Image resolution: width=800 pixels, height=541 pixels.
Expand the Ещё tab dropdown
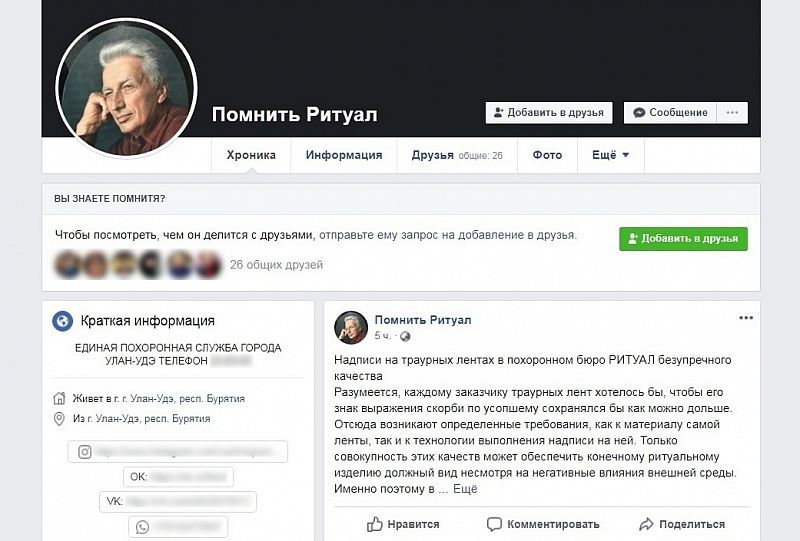[611, 155]
